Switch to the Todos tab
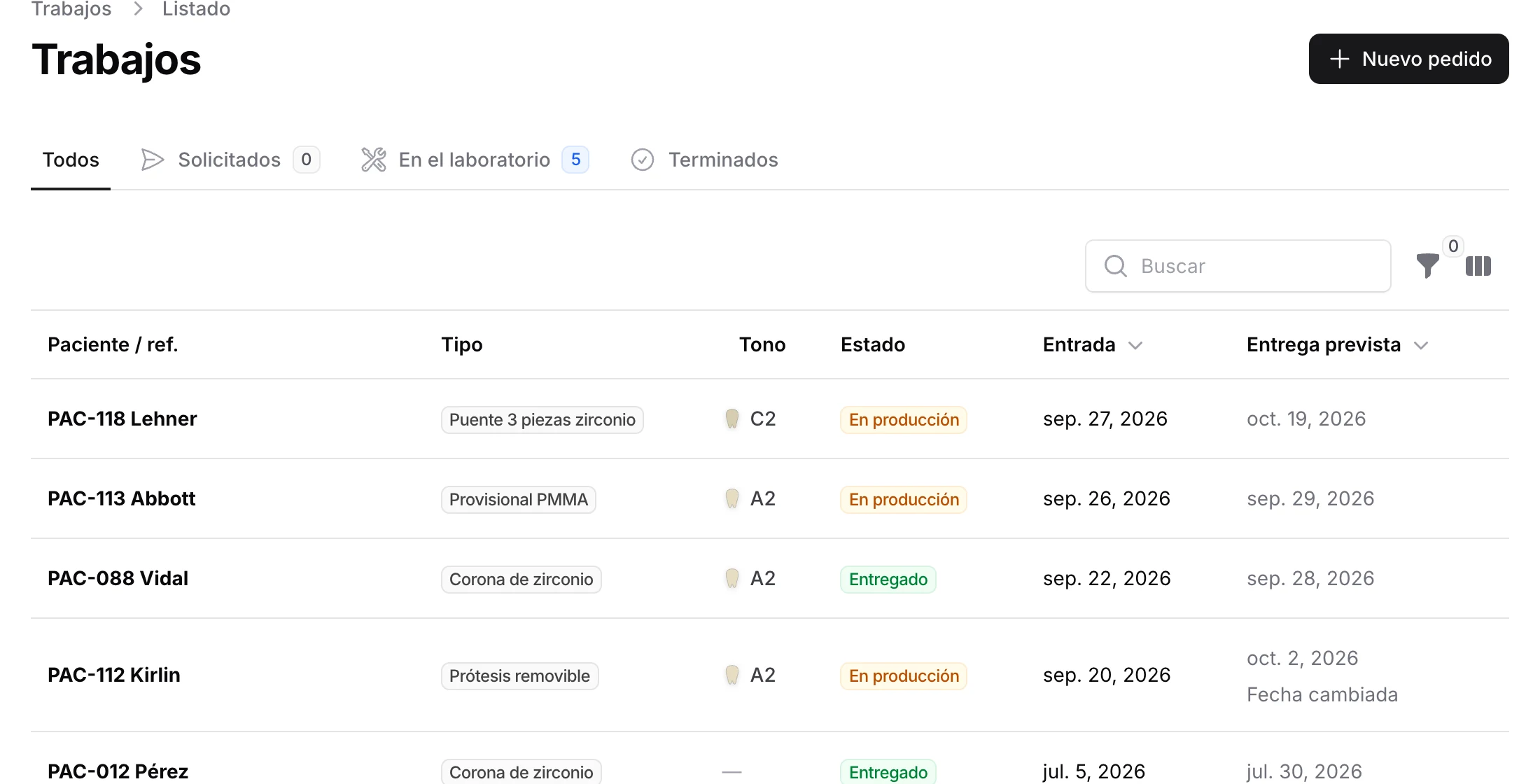1526x784 pixels. pos(71,160)
